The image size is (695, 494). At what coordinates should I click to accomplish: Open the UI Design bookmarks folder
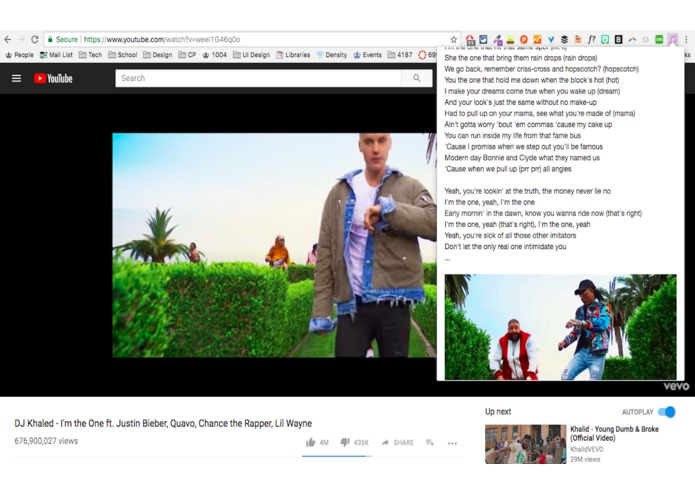[x=251, y=55]
